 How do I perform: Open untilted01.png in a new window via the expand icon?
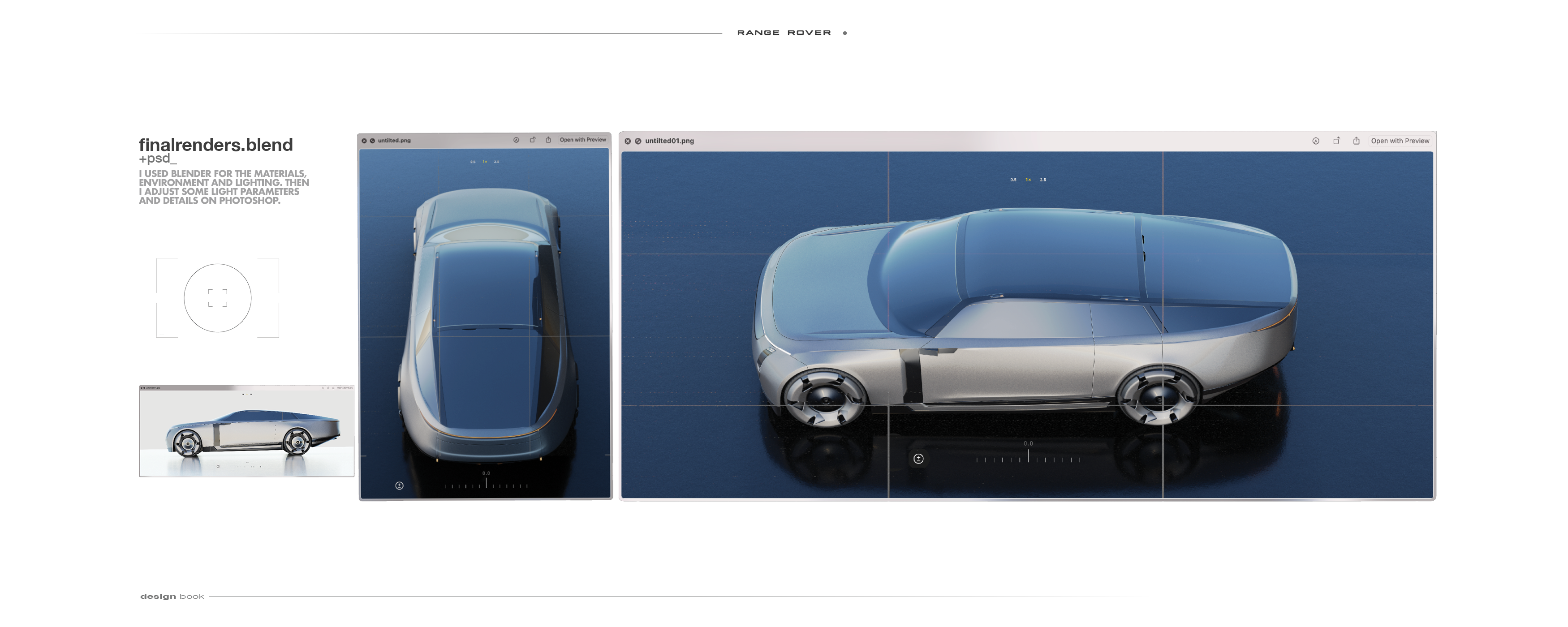coord(1337,140)
